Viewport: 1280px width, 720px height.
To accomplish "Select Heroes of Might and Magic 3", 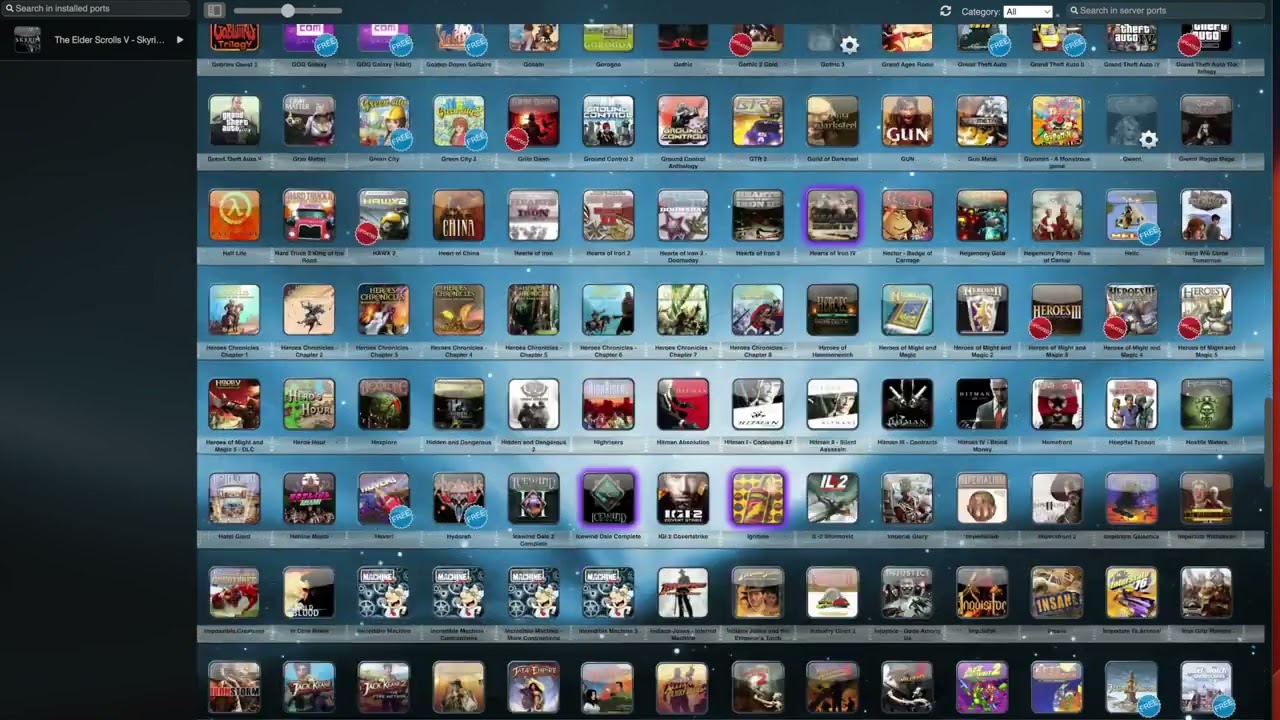I will [1057, 309].
